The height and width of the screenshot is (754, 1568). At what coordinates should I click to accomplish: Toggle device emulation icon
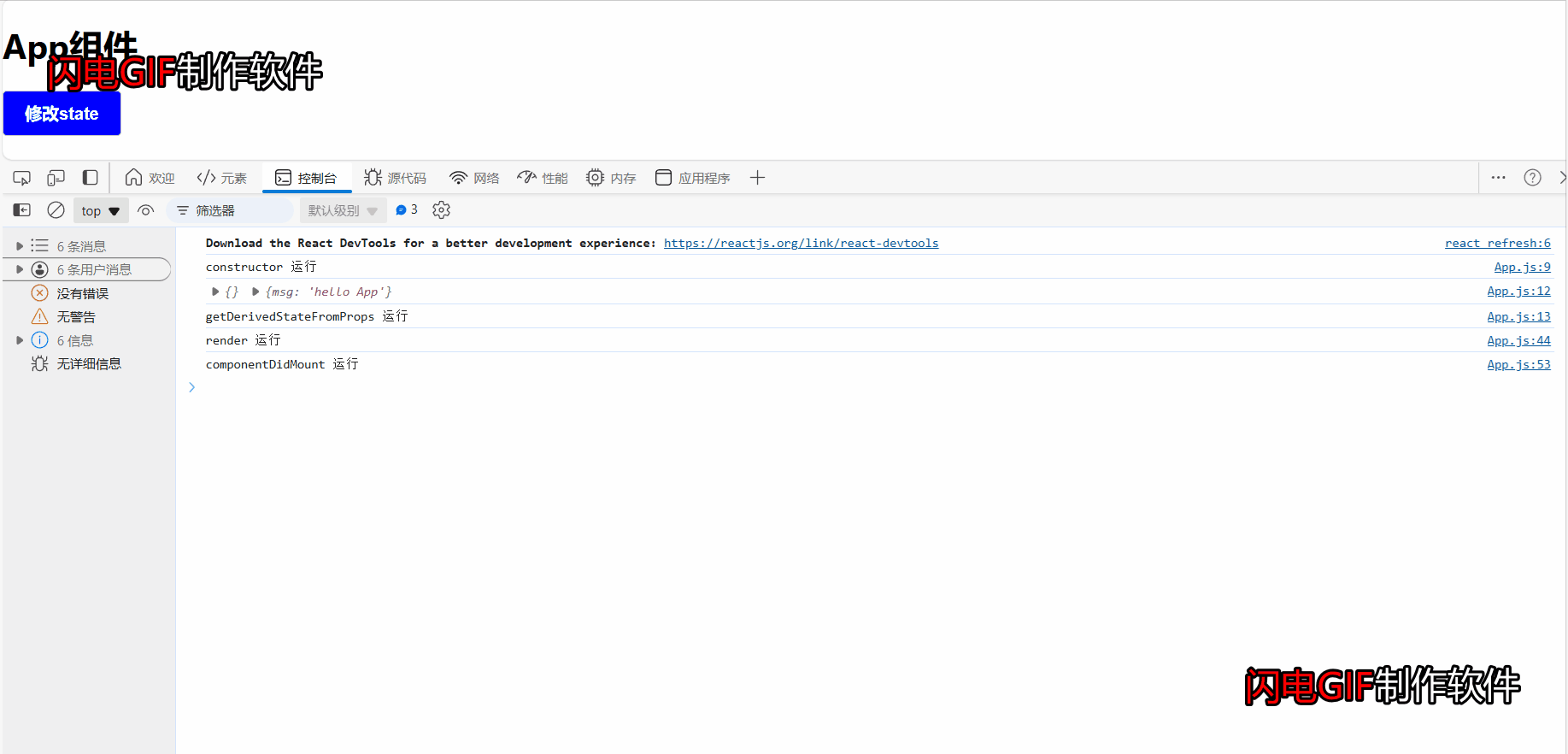(x=56, y=178)
